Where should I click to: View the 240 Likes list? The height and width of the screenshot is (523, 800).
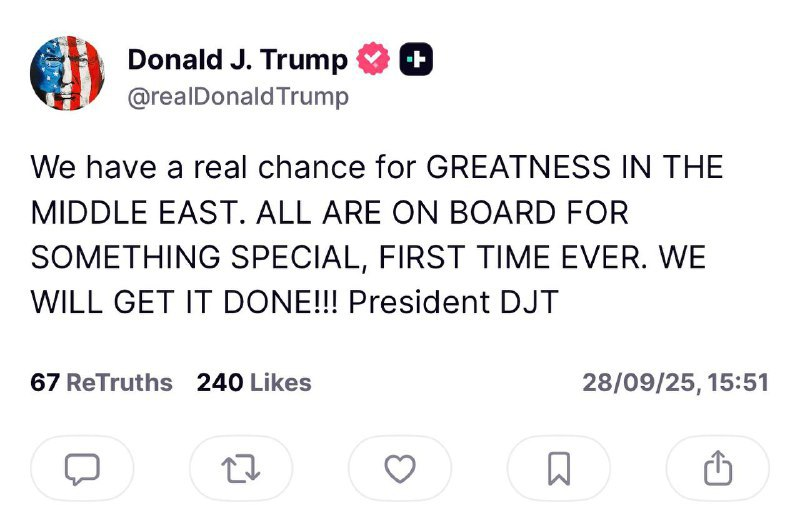click(254, 382)
